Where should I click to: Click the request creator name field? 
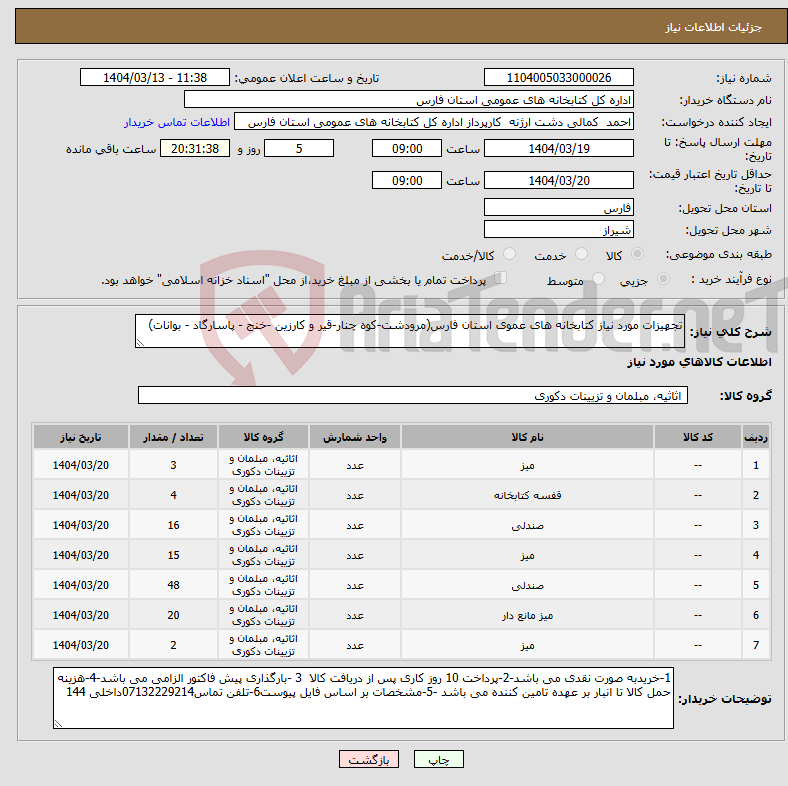tap(434, 122)
